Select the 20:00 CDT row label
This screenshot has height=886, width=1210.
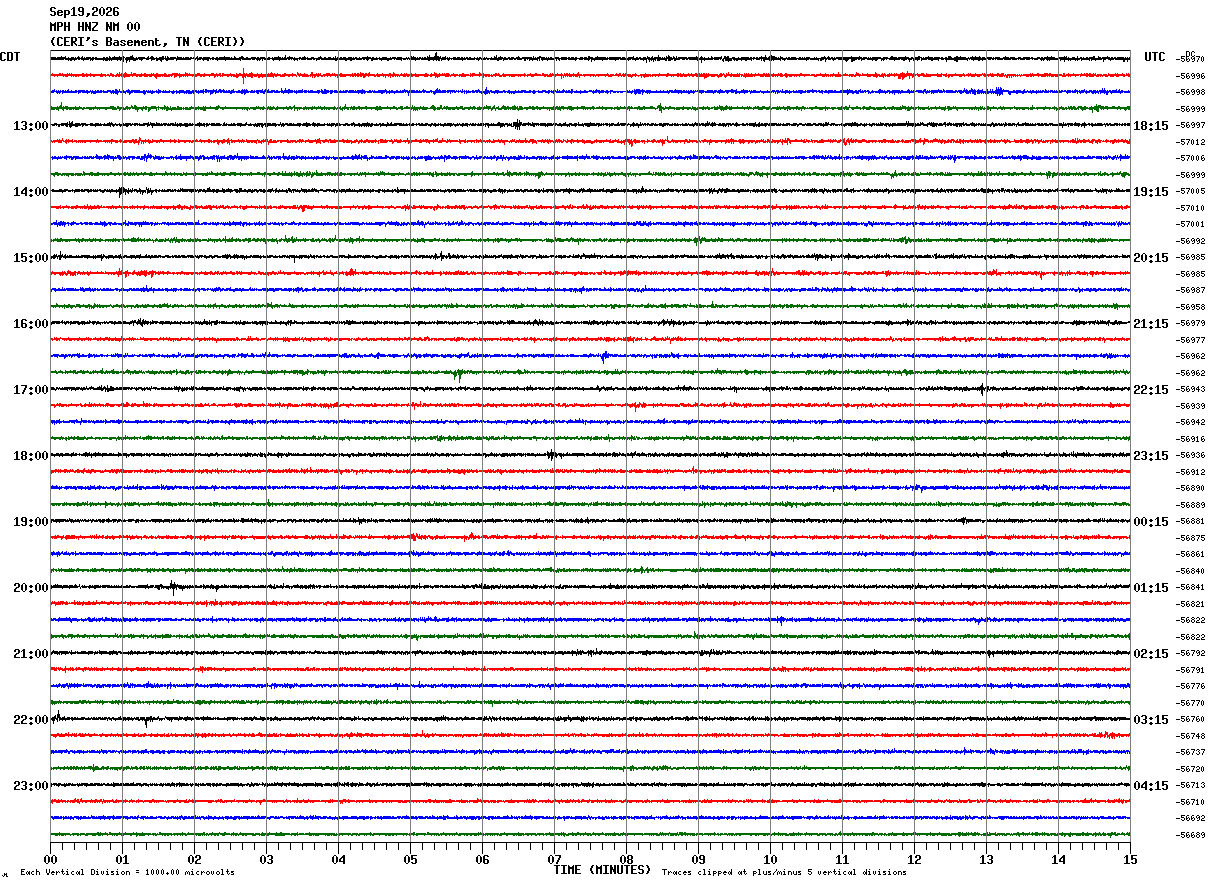tap(30, 588)
